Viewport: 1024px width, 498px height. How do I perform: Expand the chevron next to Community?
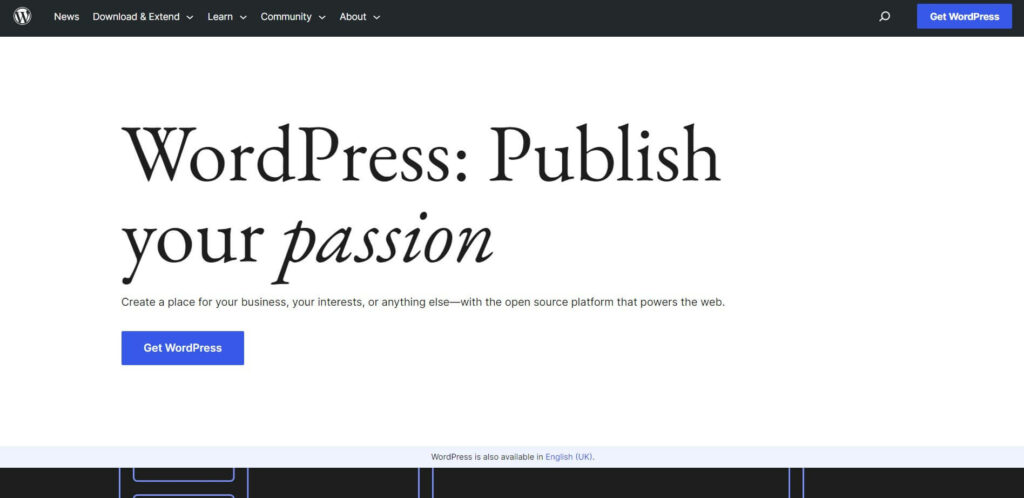[322, 18]
